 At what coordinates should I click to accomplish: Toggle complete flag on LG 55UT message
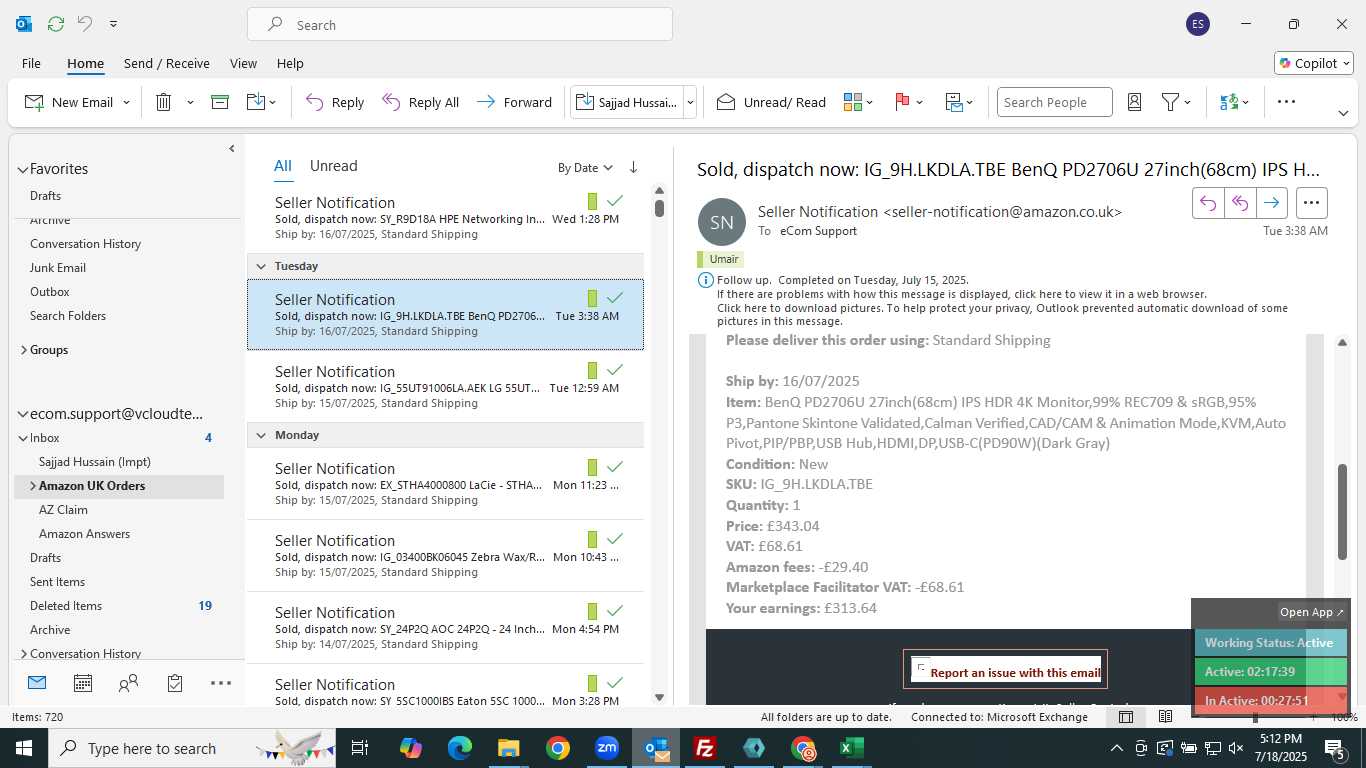[x=615, y=370]
